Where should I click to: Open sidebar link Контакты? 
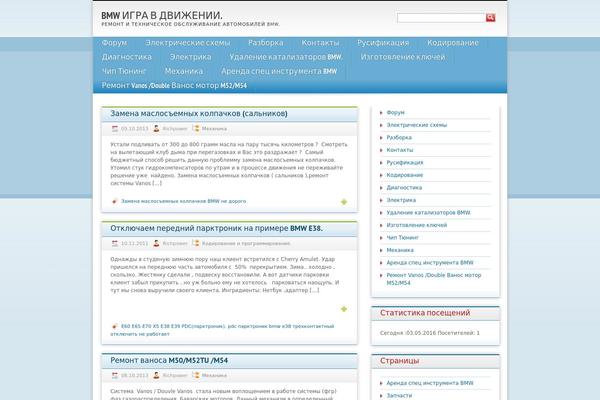pos(400,150)
